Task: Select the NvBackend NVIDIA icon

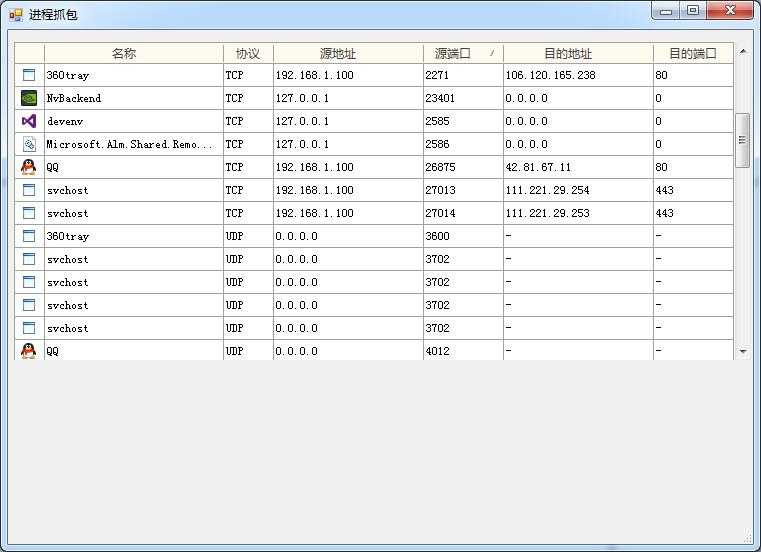Action: (29, 98)
